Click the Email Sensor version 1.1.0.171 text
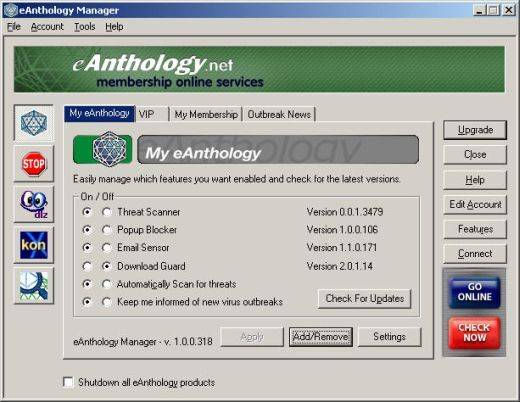Screen dimensions: 520x402 (x=342, y=248)
